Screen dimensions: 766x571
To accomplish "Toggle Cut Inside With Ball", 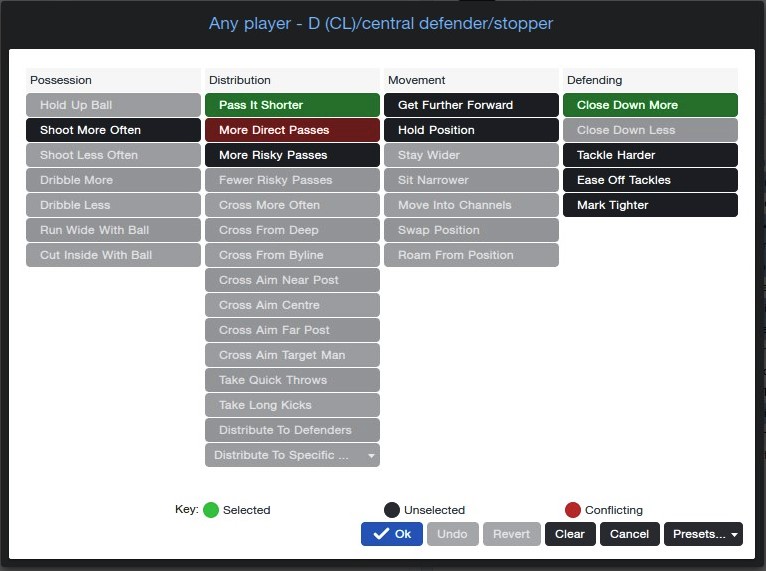I will (x=113, y=255).
